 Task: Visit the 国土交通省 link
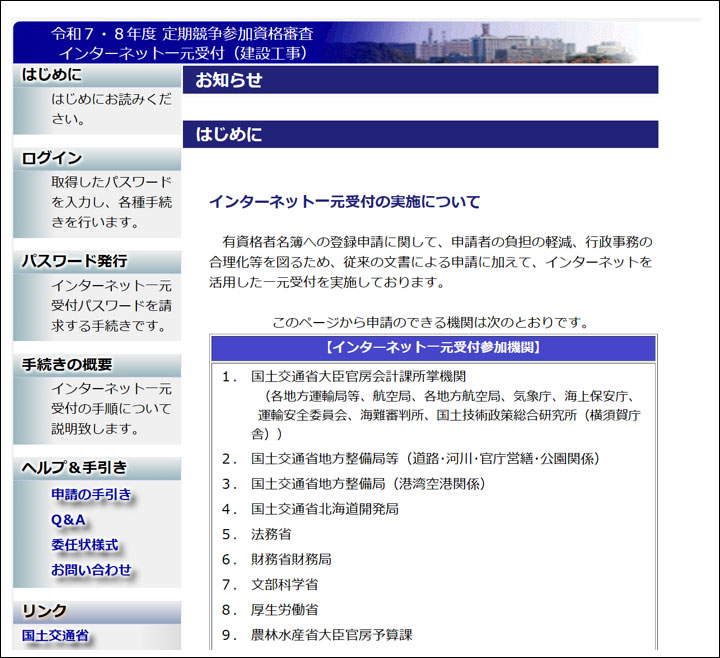click(56, 636)
